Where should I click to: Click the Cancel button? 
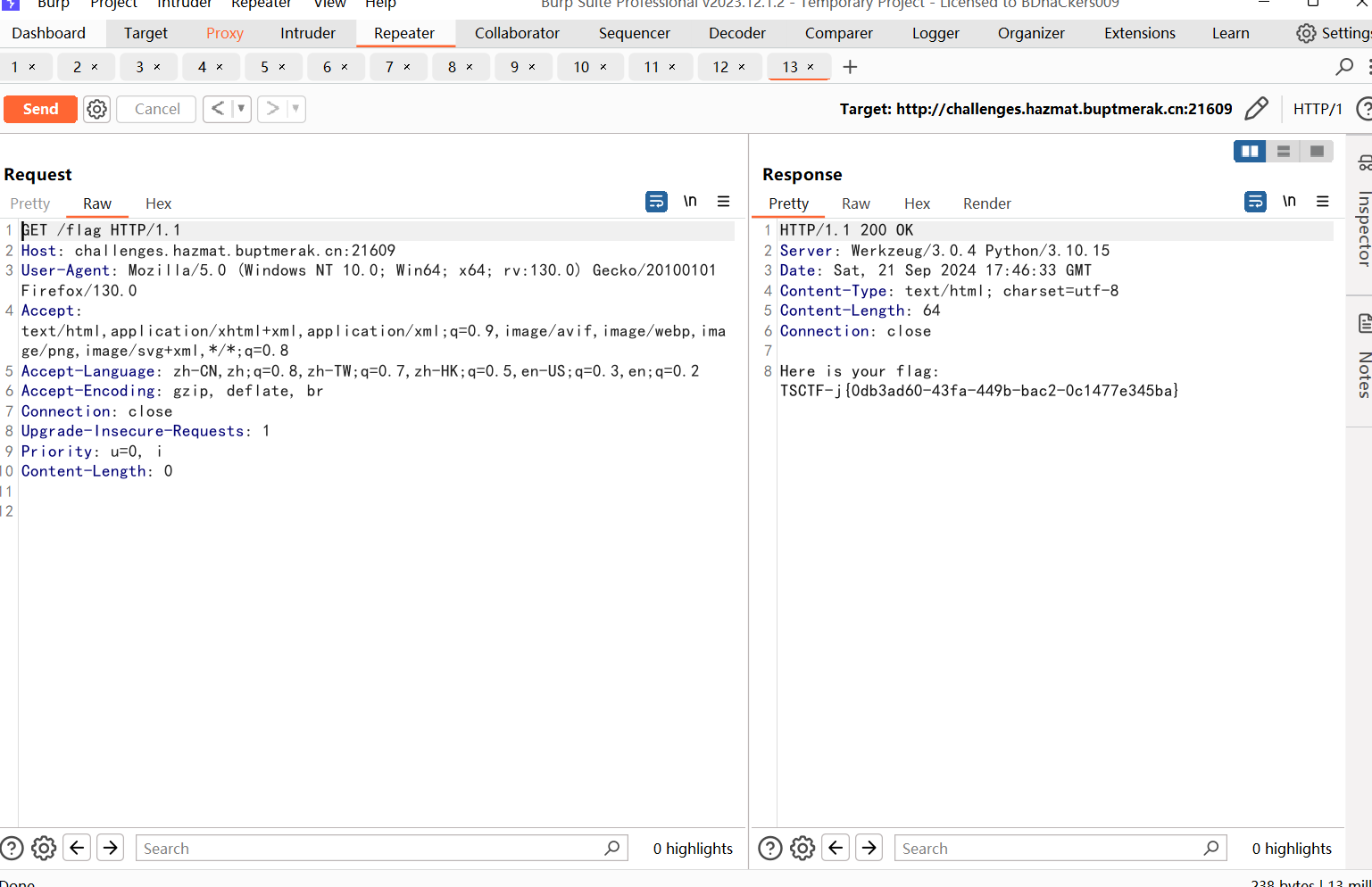pyautogui.click(x=157, y=109)
